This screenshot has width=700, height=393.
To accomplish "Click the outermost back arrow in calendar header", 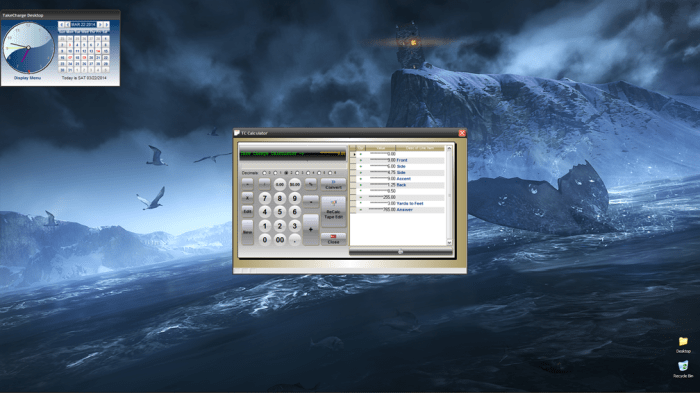I will click(x=61, y=25).
